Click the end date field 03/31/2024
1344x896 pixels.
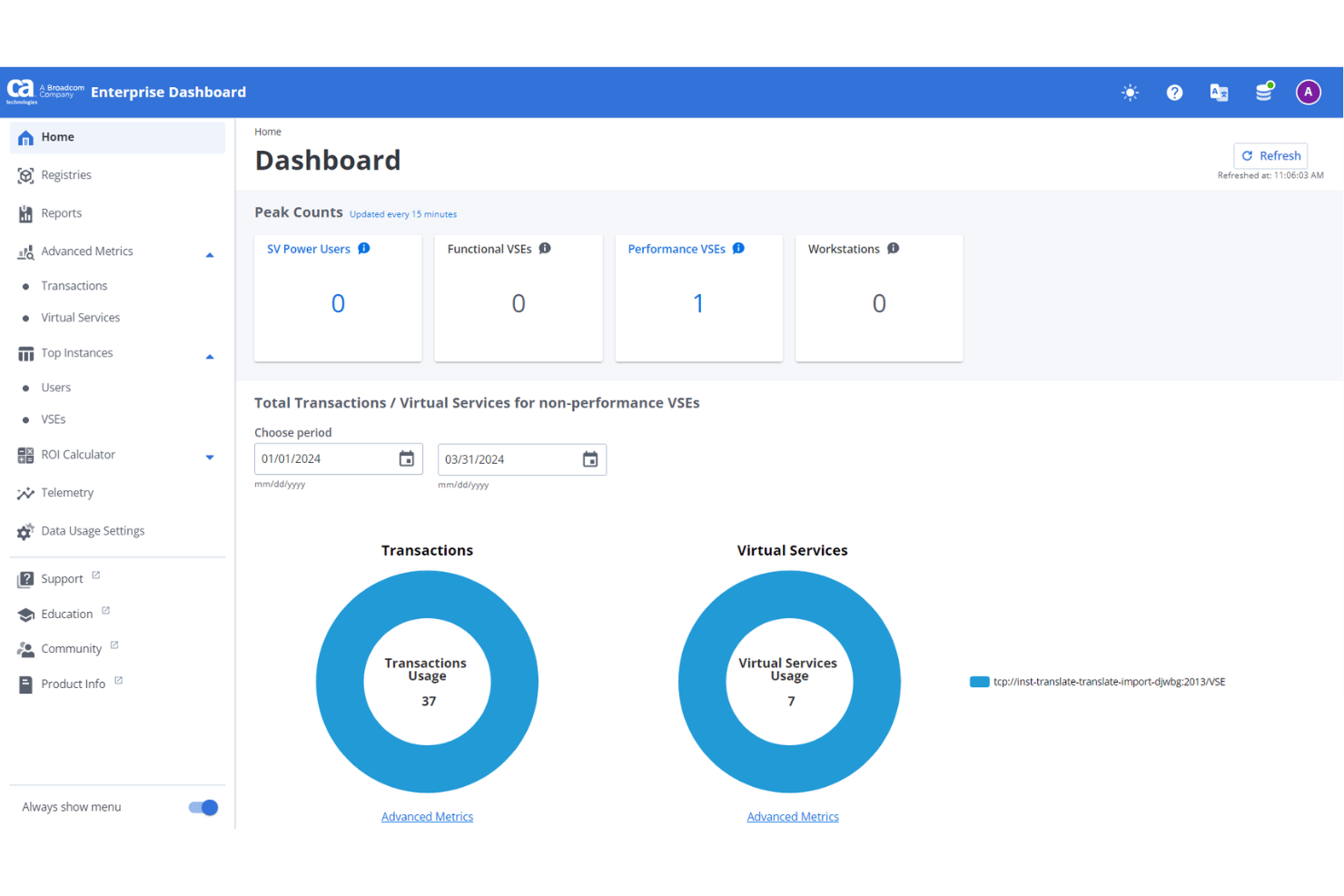(x=522, y=459)
